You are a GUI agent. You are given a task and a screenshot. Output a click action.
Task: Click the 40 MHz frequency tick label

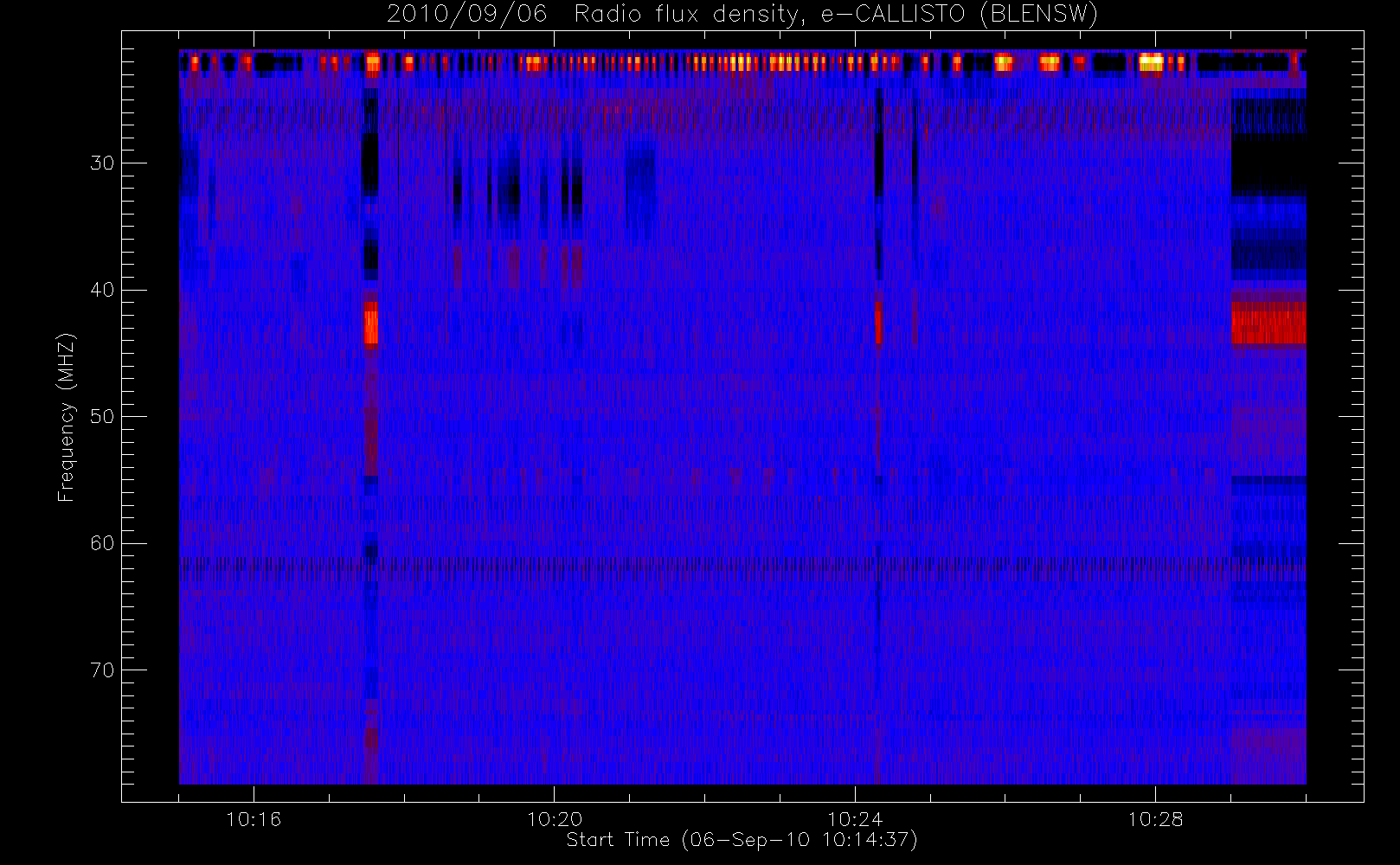102,290
